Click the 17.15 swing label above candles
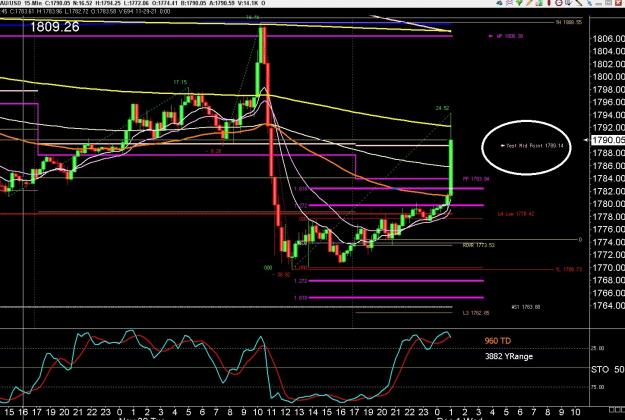This screenshot has width=625, height=420. click(x=180, y=82)
